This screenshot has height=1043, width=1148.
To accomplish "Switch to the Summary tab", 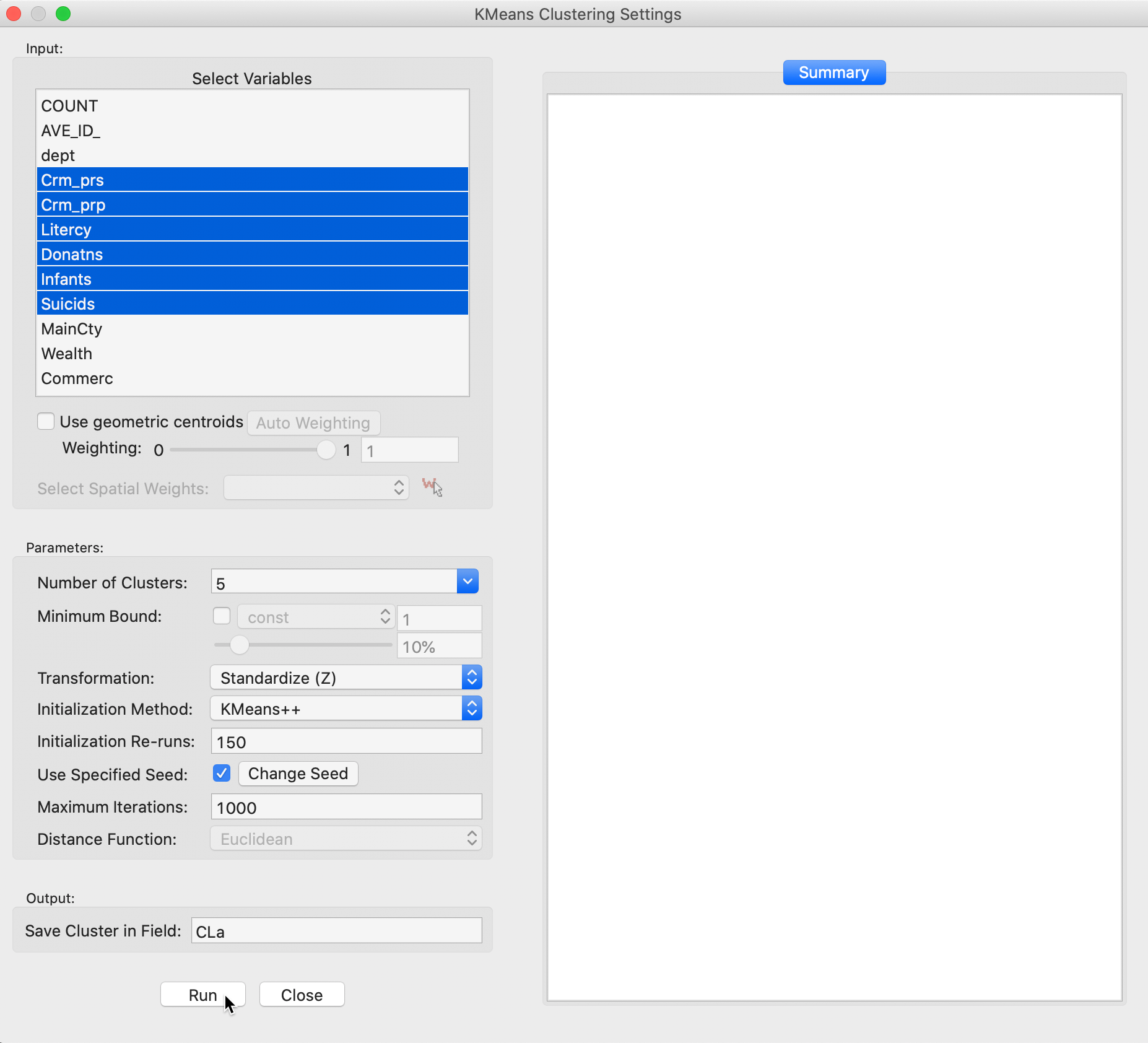I will tap(834, 72).
